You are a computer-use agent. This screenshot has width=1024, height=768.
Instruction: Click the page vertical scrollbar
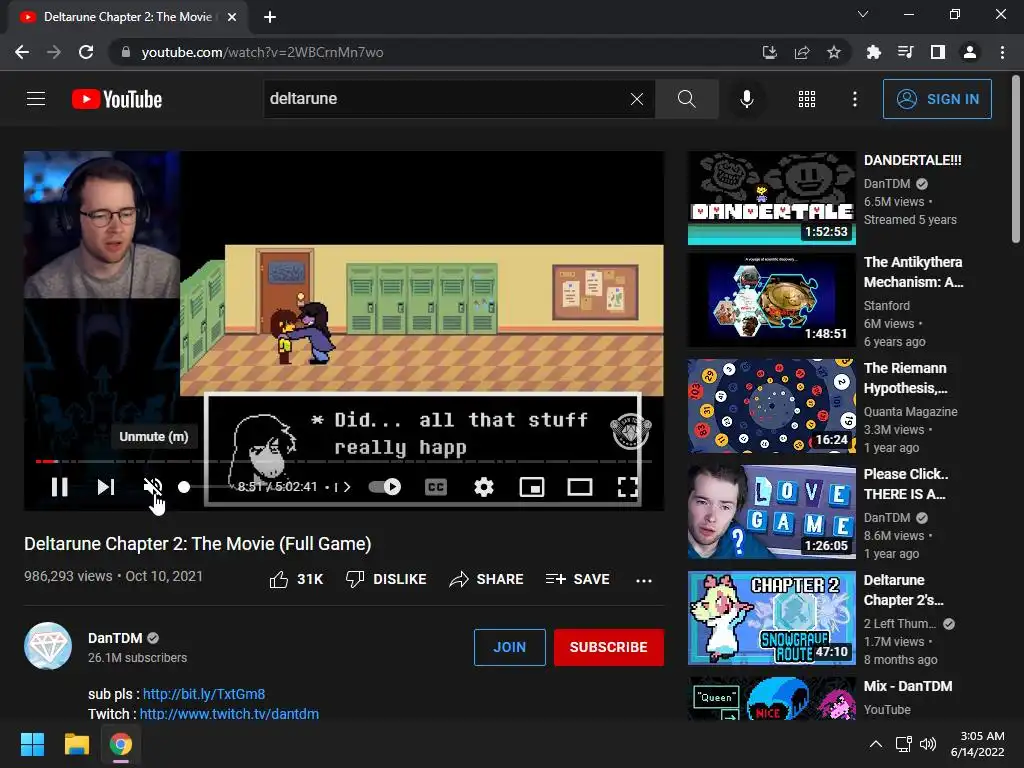tap(1016, 159)
